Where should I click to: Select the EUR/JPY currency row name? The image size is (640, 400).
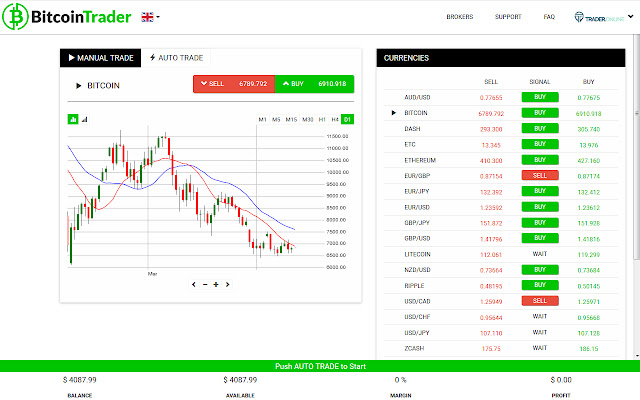click(417, 191)
